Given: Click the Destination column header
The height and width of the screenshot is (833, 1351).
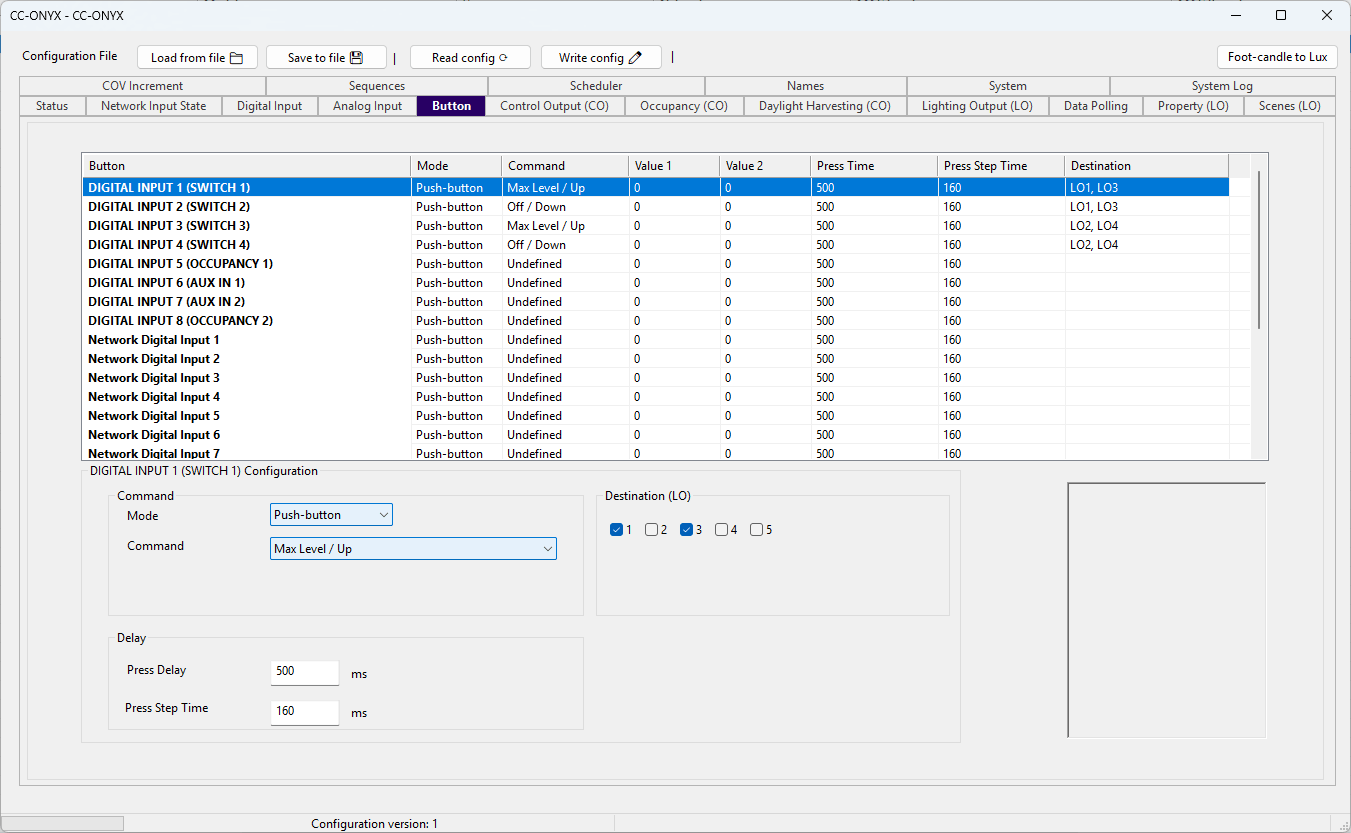Looking at the screenshot, I should pos(1146,166).
